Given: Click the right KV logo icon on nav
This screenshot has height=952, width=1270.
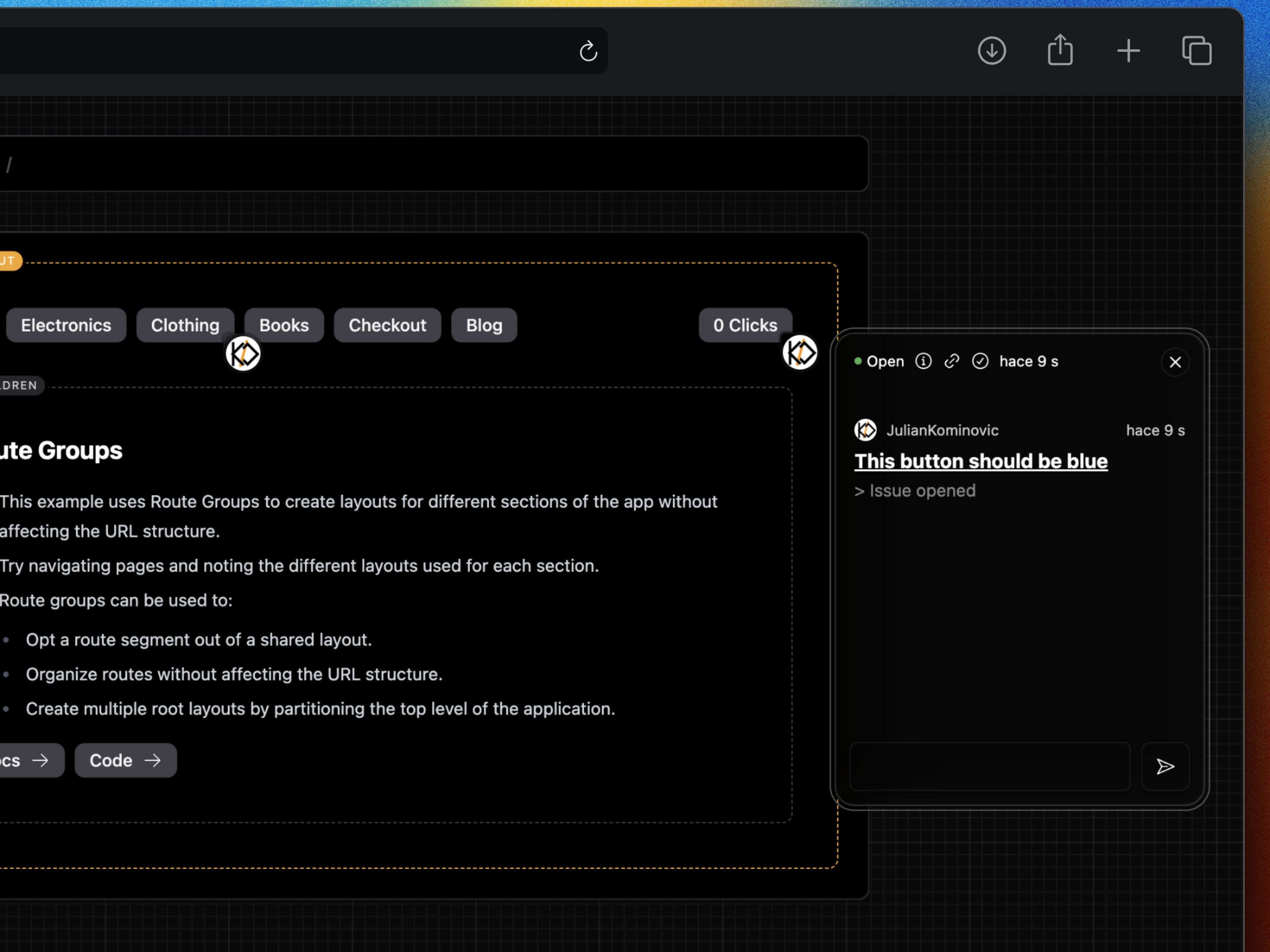Looking at the screenshot, I should (800, 353).
